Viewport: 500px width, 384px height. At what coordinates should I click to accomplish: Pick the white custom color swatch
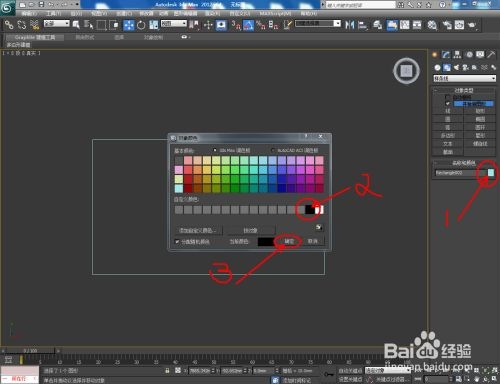click(319, 210)
